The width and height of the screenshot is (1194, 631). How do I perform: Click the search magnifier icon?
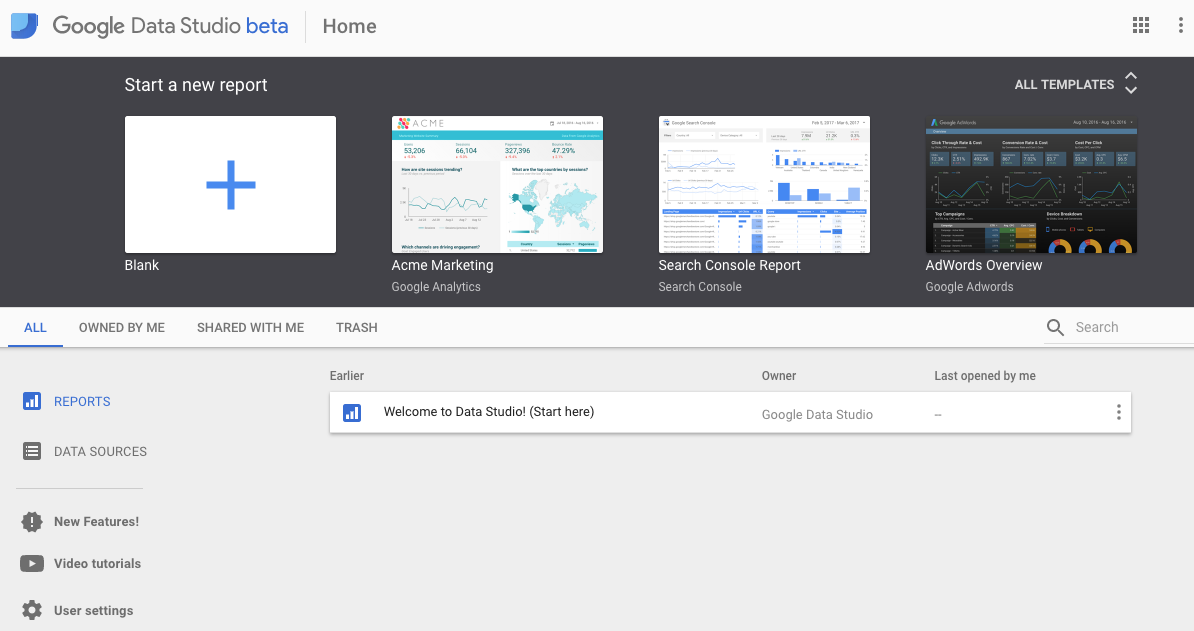[1055, 327]
